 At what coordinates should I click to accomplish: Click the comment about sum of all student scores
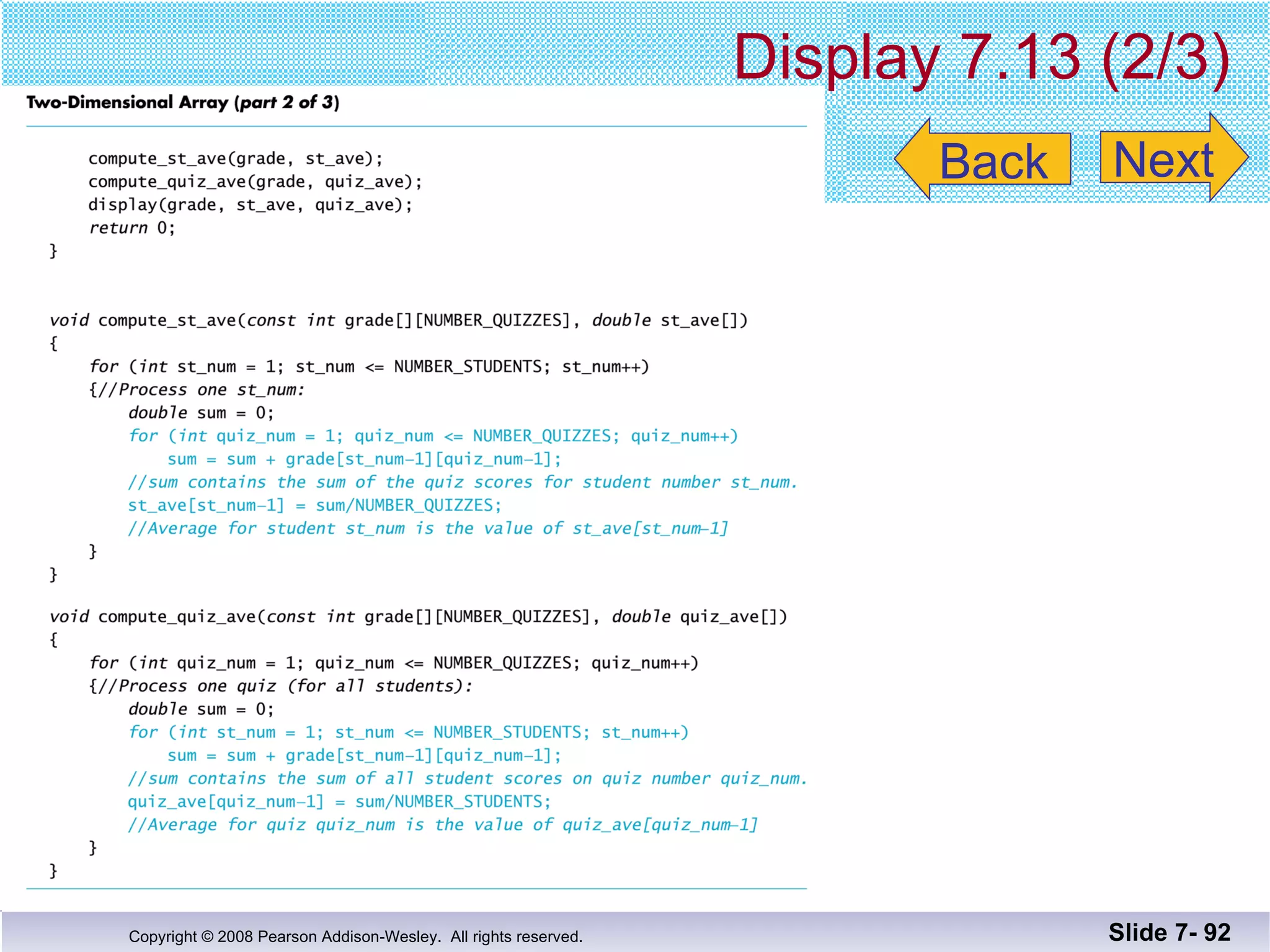click(x=468, y=778)
